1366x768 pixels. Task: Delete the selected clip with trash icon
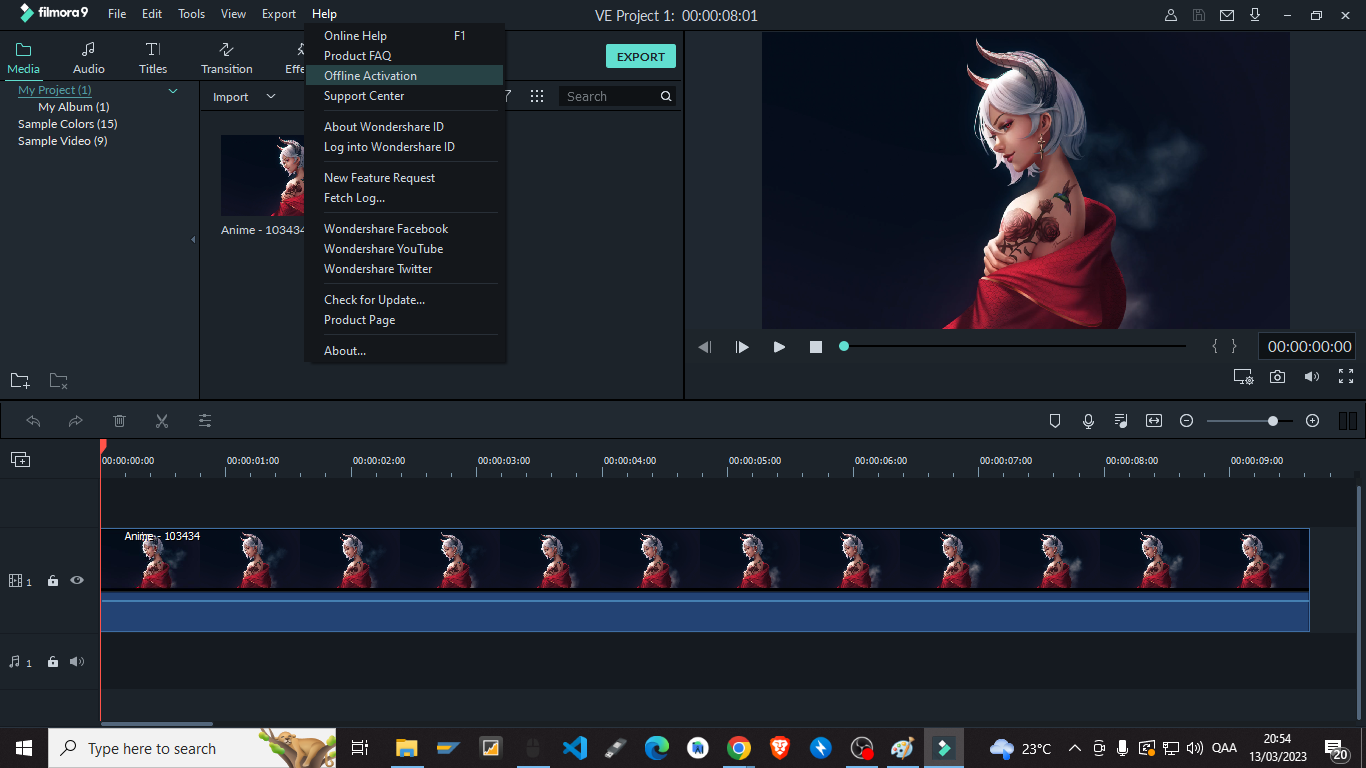[119, 421]
